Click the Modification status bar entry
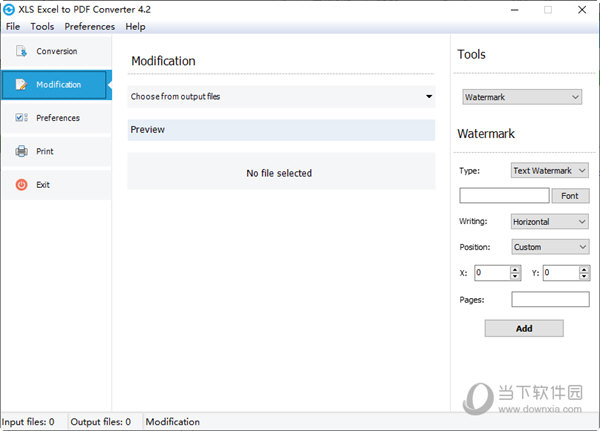This screenshot has height=431, width=600. coord(173,422)
